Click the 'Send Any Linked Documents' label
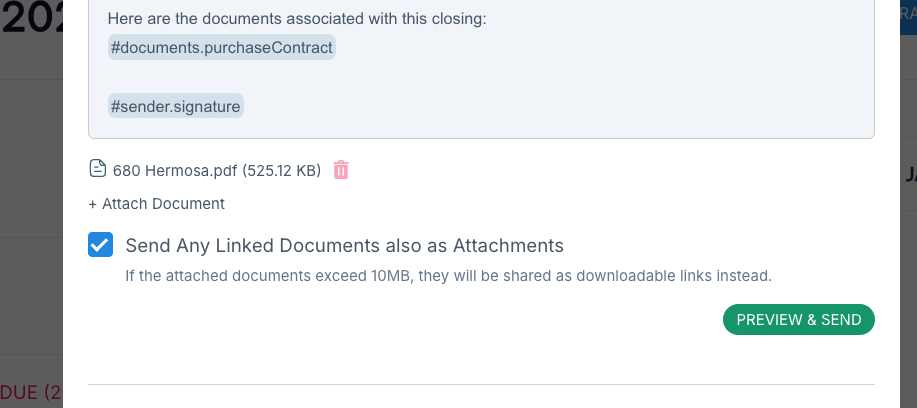Image resolution: width=917 pixels, height=408 pixels. (x=344, y=245)
